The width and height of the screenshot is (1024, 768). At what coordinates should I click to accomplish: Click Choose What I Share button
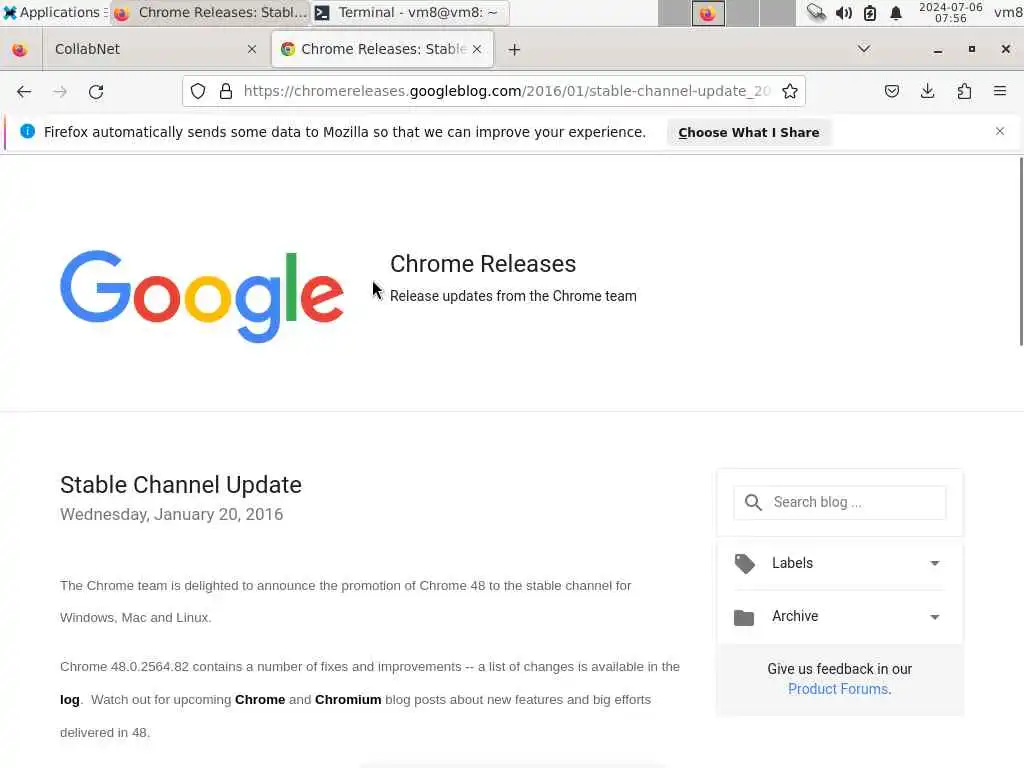click(x=748, y=132)
